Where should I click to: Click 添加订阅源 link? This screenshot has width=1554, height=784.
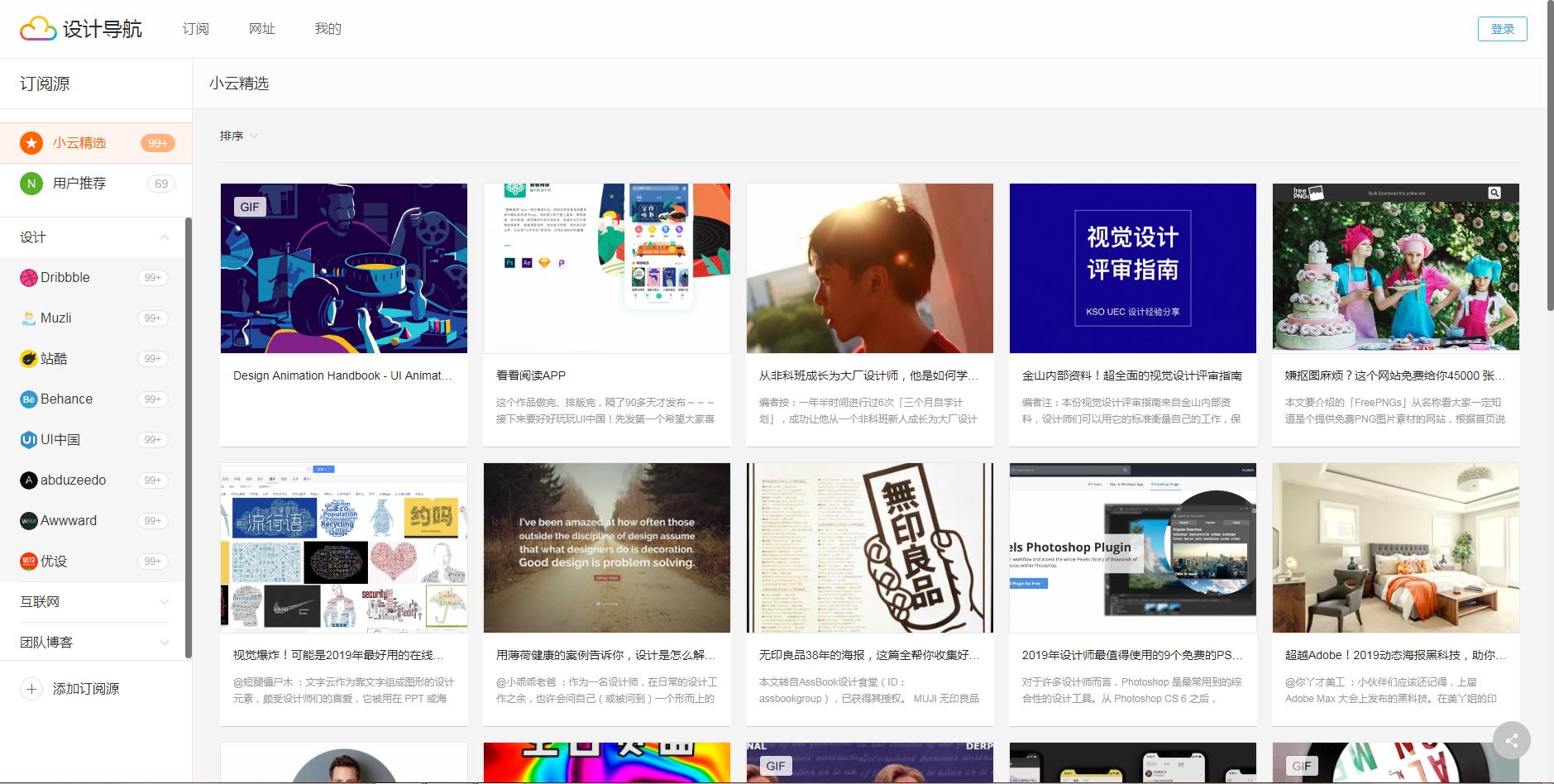click(86, 689)
